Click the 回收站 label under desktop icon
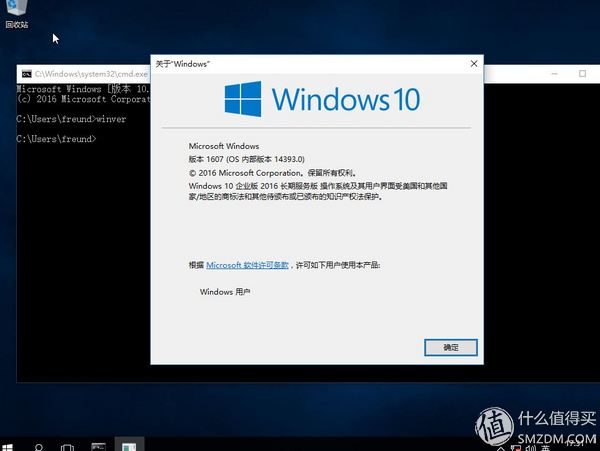Viewport: 600px width, 451px height. [17, 24]
